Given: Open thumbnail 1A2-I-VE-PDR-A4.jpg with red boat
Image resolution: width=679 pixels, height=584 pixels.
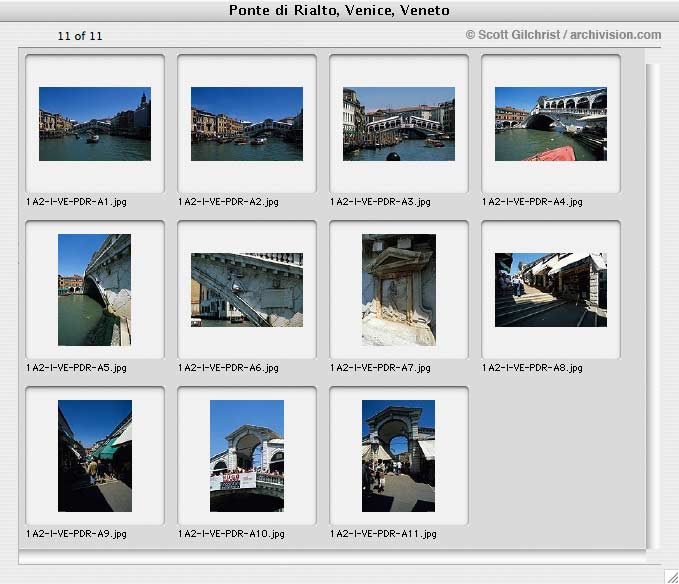Looking at the screenshot, I should [x=551, y=124].
